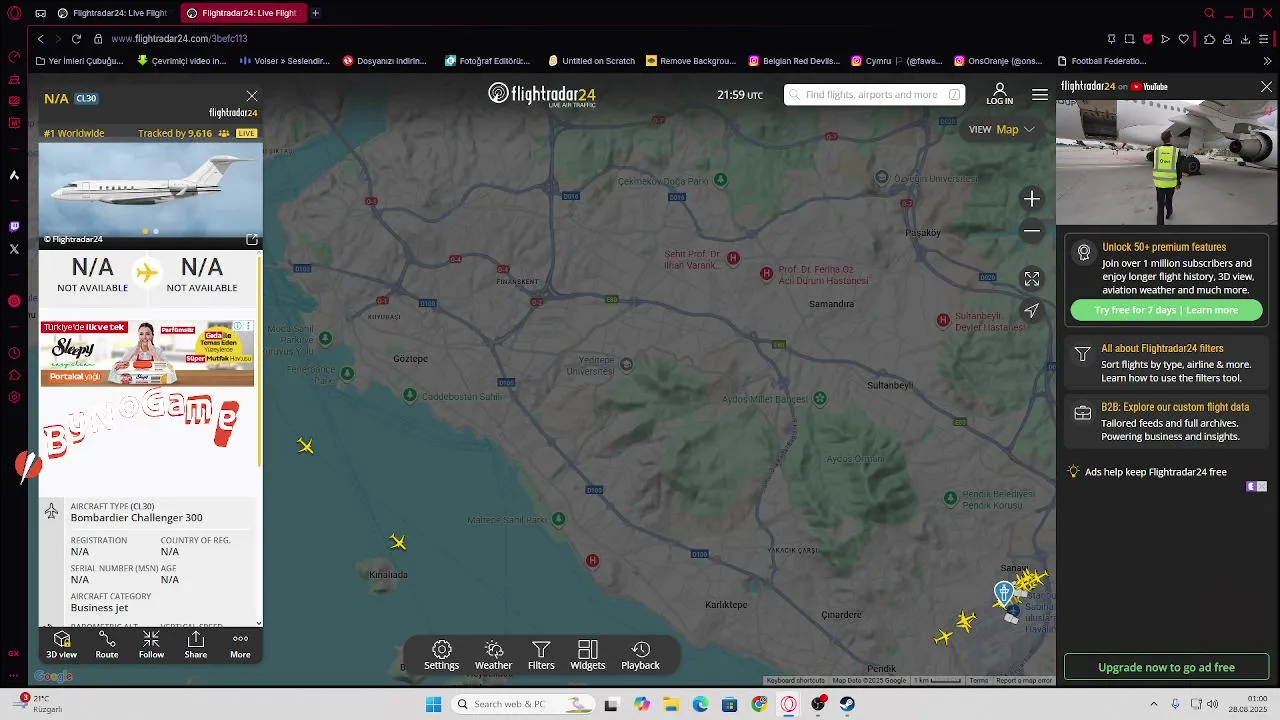Open browser extensions puzzle icon
Viewport: 1280px width, 720px height.
pyautogui.click(x=1209, y=39)
